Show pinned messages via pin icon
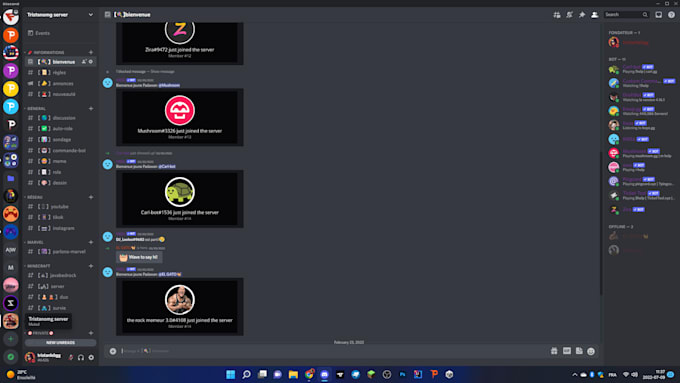 (582, 15)
